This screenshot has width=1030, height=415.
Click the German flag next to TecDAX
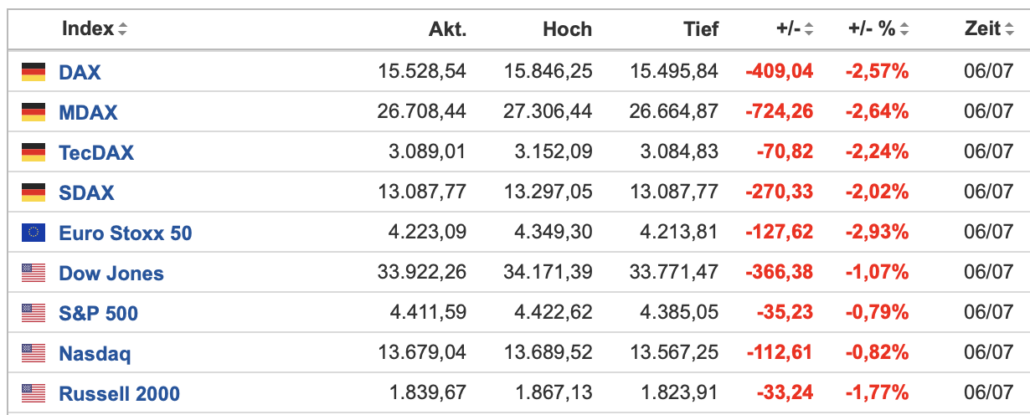[x=34, y=152]
